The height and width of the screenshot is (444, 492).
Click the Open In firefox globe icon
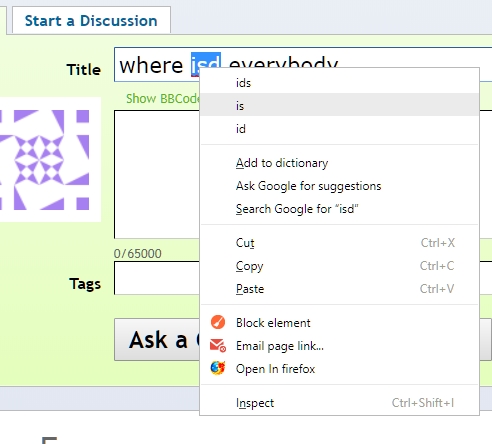pyautogui.click(x=218, y=368)
